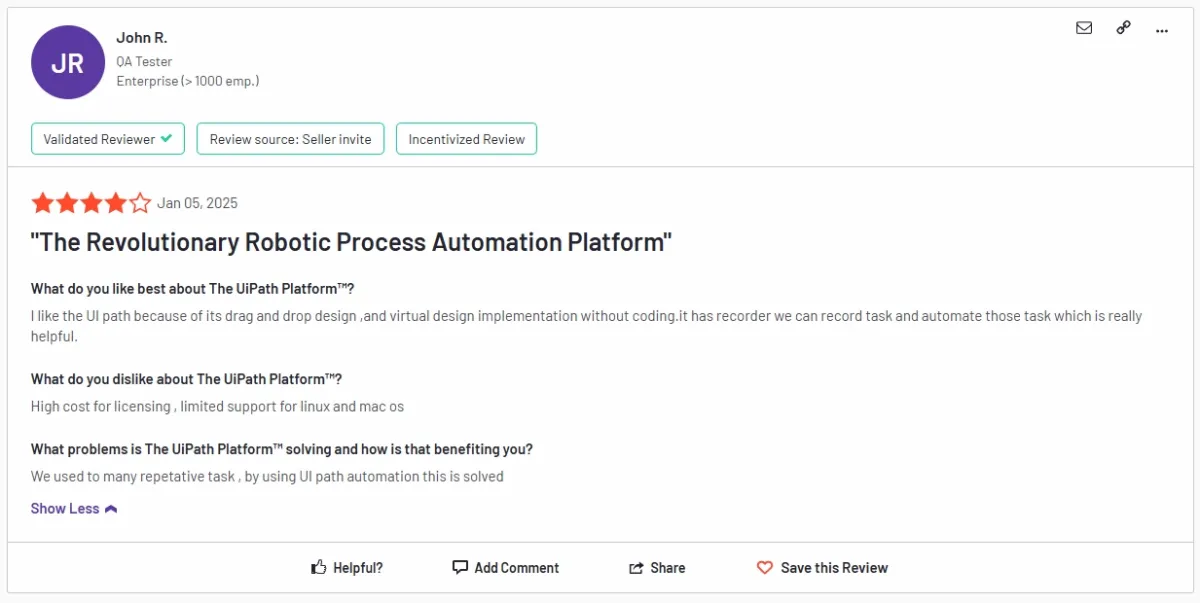Click the 'What problems is' question heading

282,449
